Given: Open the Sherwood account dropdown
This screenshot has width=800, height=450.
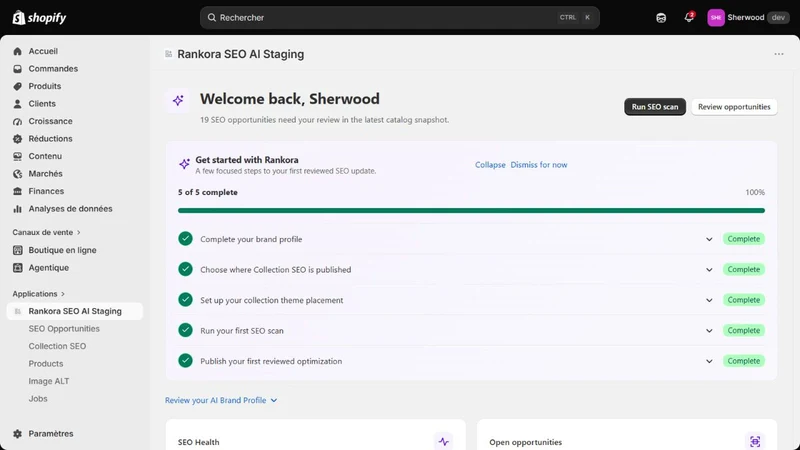Looking at the screenshot, I should [748, 18].
